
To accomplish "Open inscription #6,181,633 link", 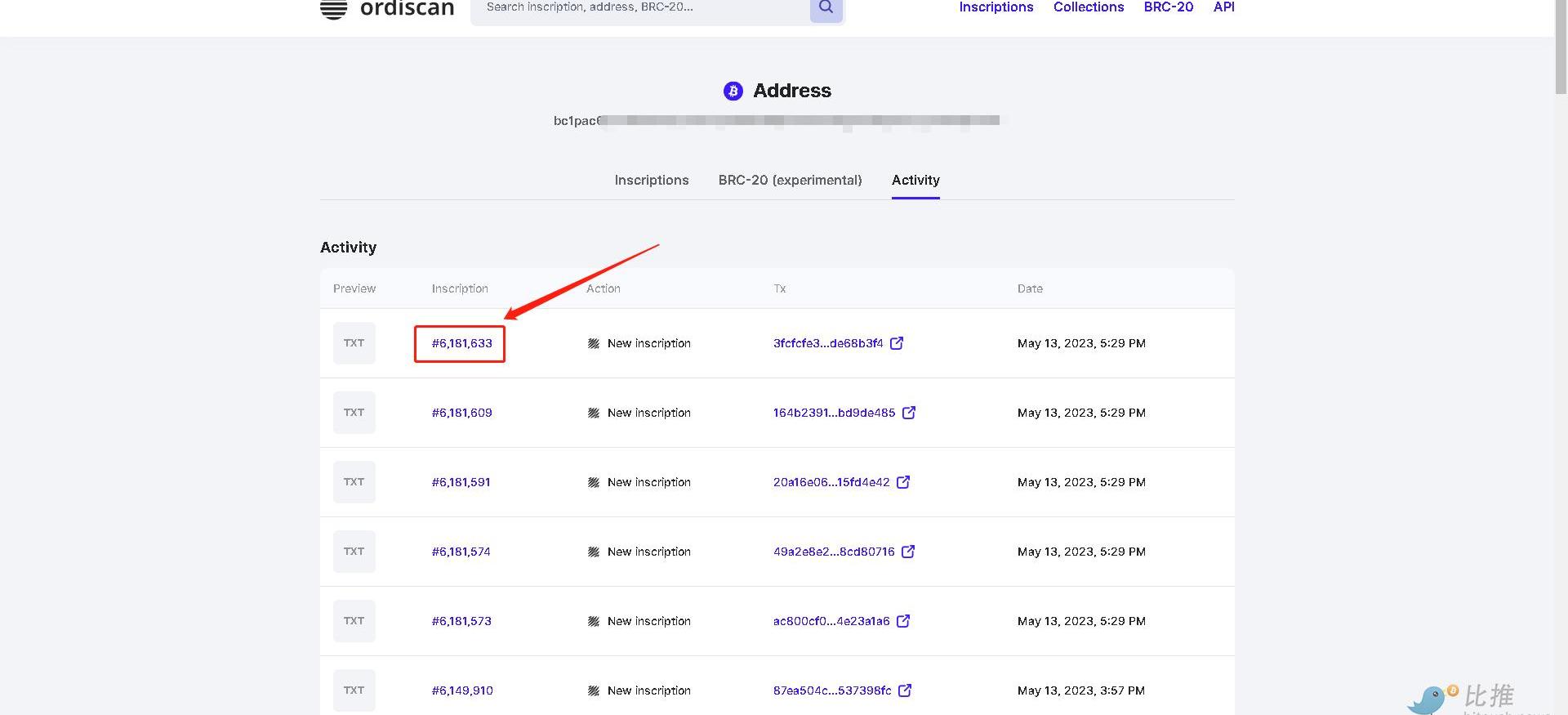I will click(461, 343).
